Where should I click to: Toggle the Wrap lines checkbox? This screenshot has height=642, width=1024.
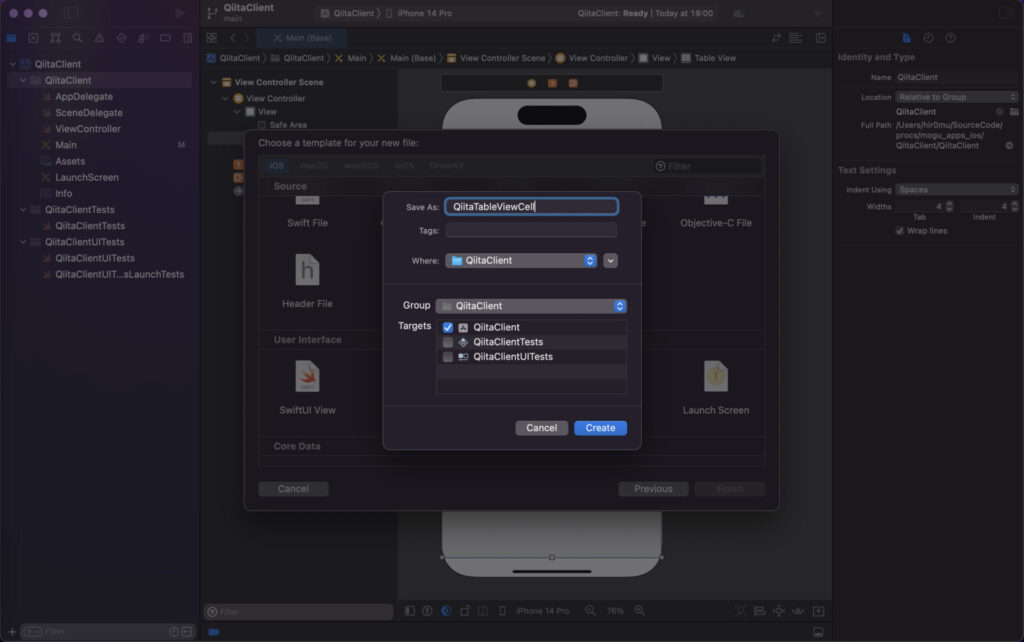(x=899, y=231)
